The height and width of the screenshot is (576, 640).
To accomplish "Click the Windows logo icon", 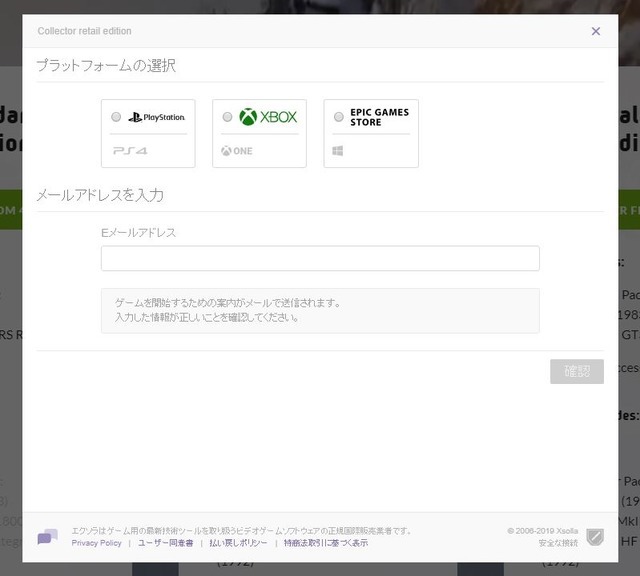I will pyautogui.click(x=338, y=151).
